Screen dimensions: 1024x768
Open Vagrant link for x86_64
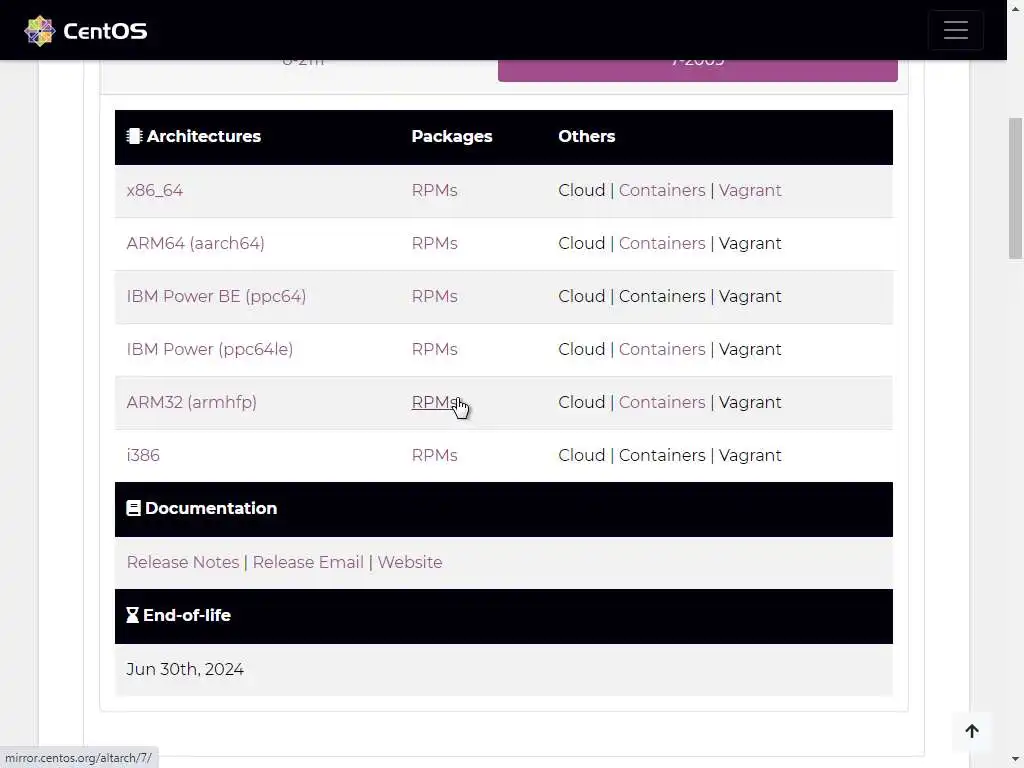(750, 190)
